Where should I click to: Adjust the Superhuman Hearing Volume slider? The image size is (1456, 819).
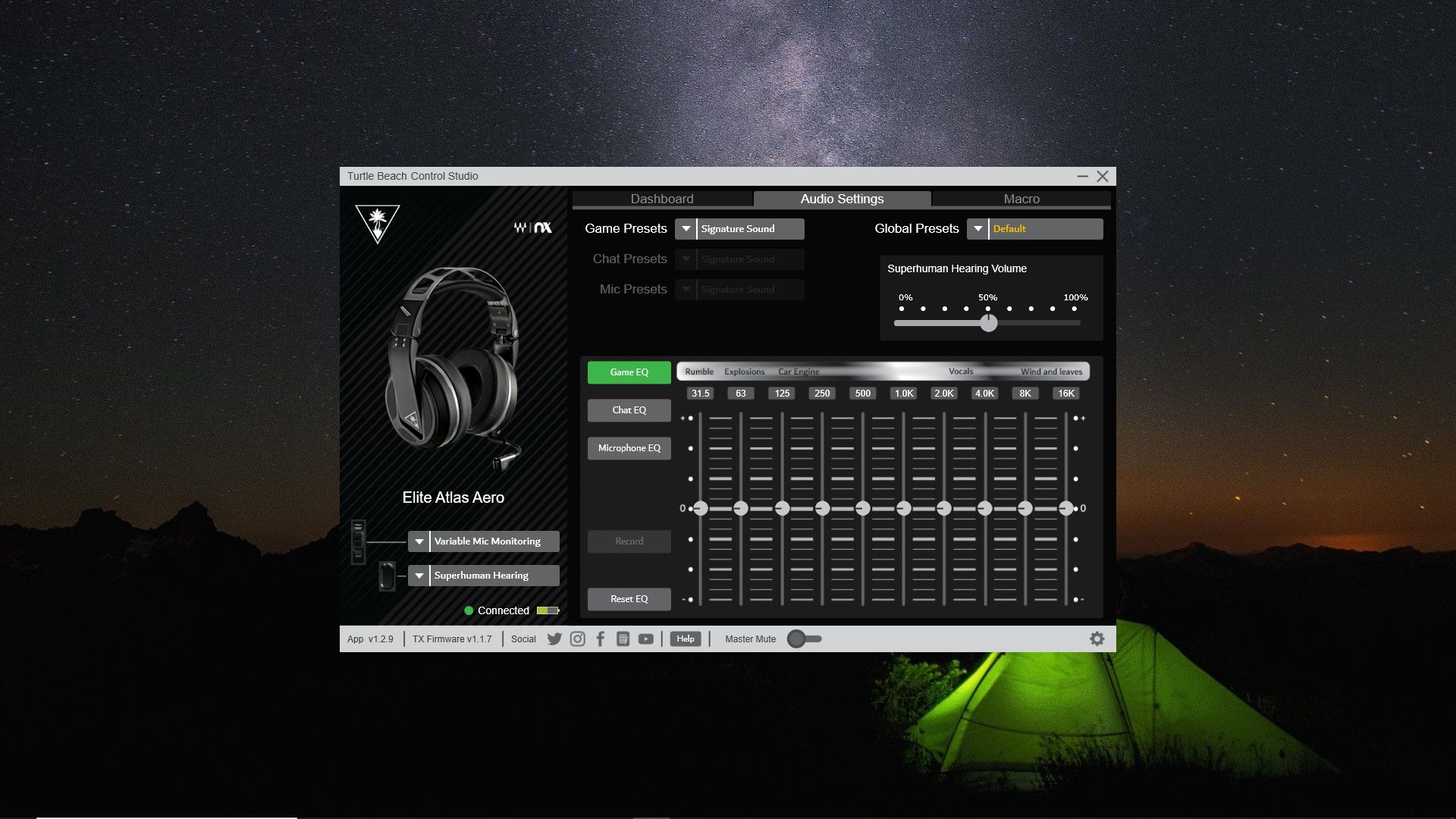(988, 322)
